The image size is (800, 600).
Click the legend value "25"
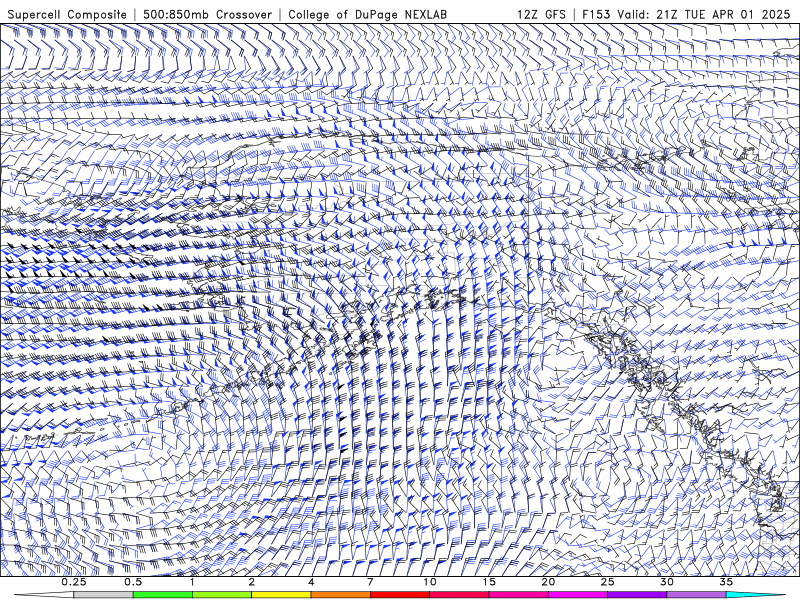[607, 582]
